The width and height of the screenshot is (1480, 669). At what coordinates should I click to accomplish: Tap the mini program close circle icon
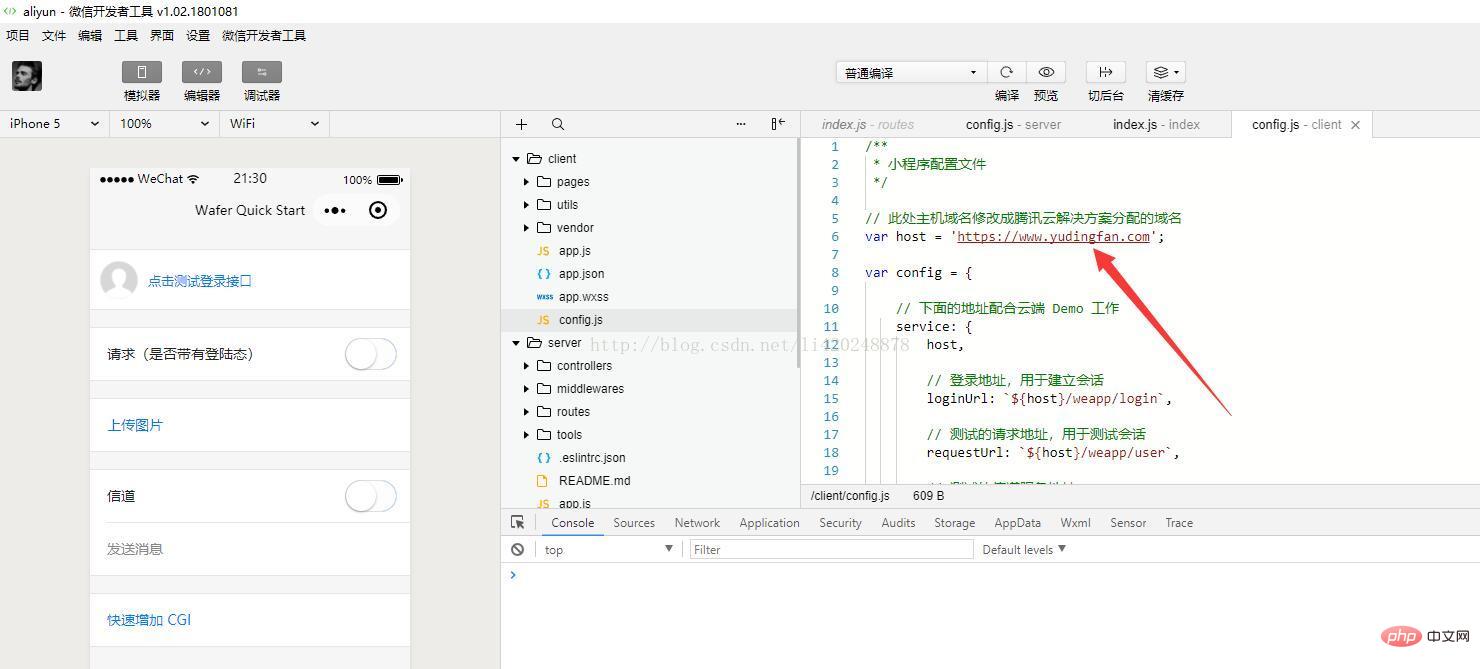[378, 210]
